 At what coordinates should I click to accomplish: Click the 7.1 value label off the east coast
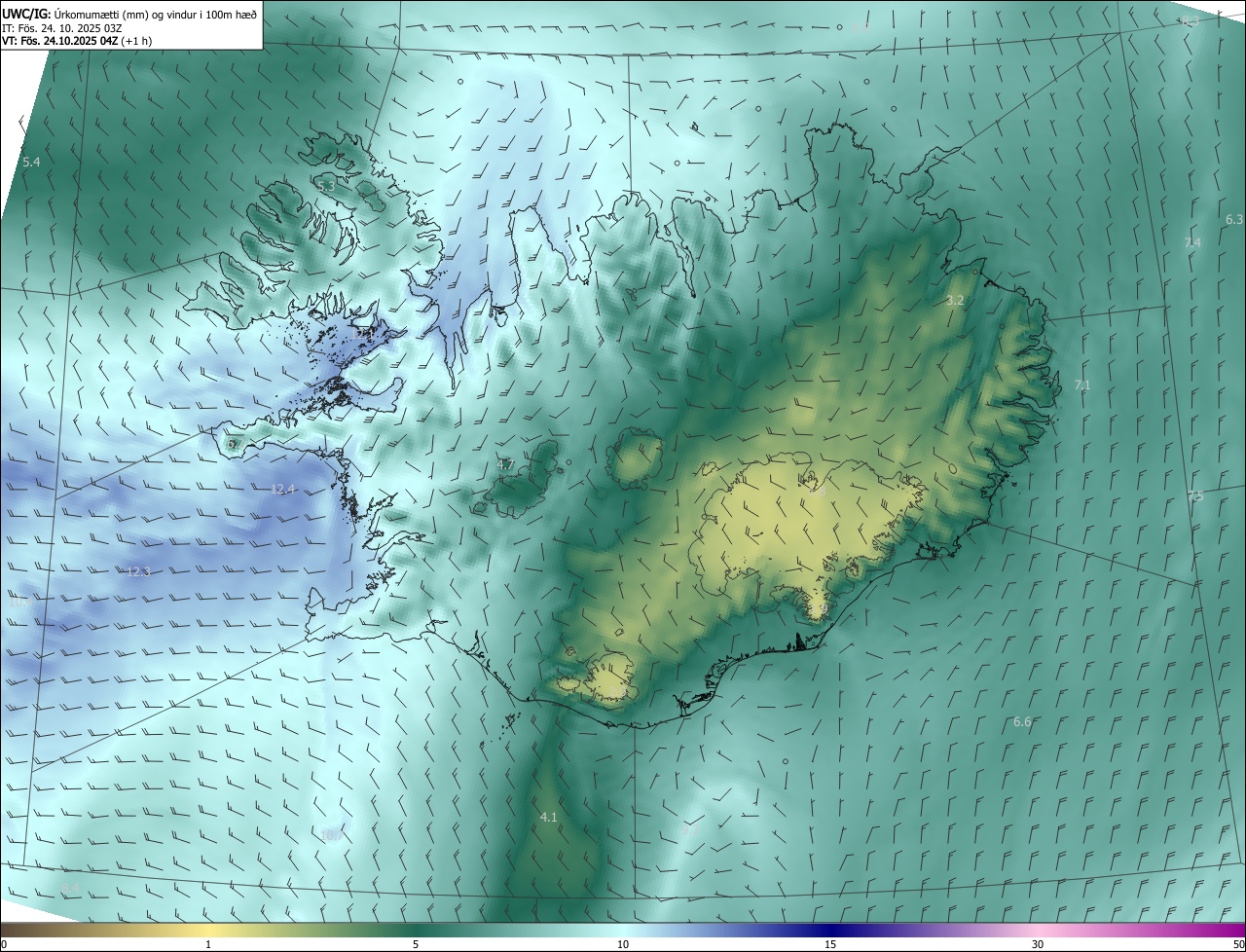1082,385
